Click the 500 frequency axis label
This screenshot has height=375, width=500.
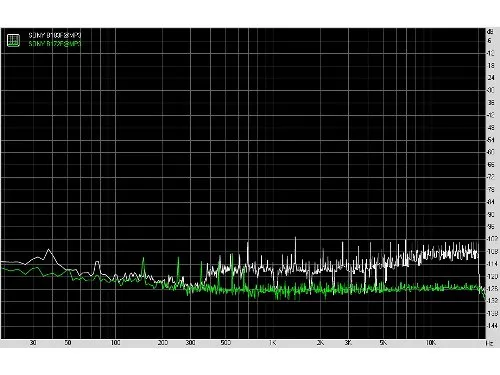click(226, 343)
